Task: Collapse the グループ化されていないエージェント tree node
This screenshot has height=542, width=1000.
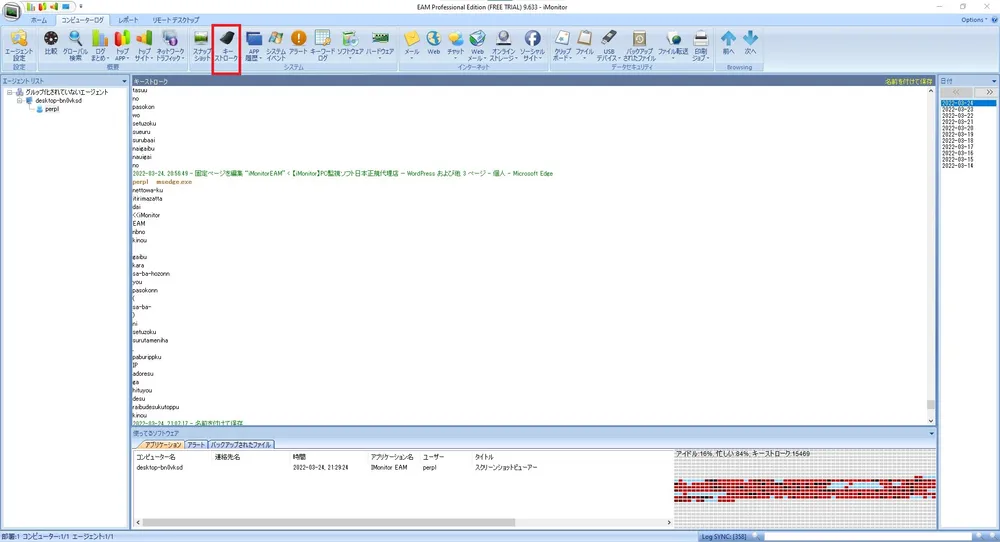Action: (x=10, y=92)
